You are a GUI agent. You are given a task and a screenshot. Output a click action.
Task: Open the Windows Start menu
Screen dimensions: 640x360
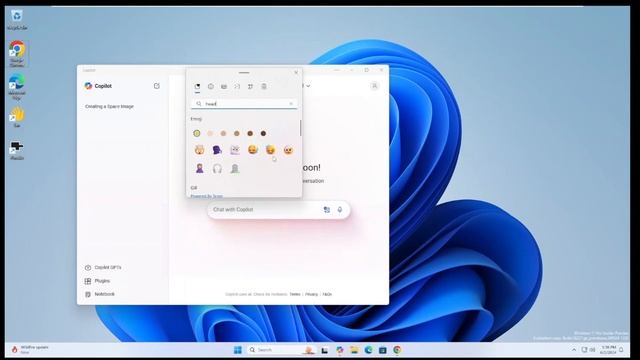point(238,350)
